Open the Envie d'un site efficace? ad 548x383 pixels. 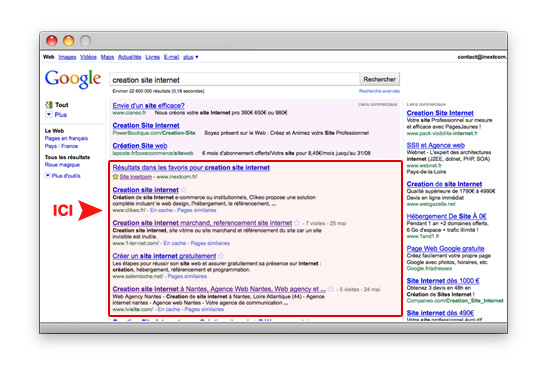pos(148,105)
